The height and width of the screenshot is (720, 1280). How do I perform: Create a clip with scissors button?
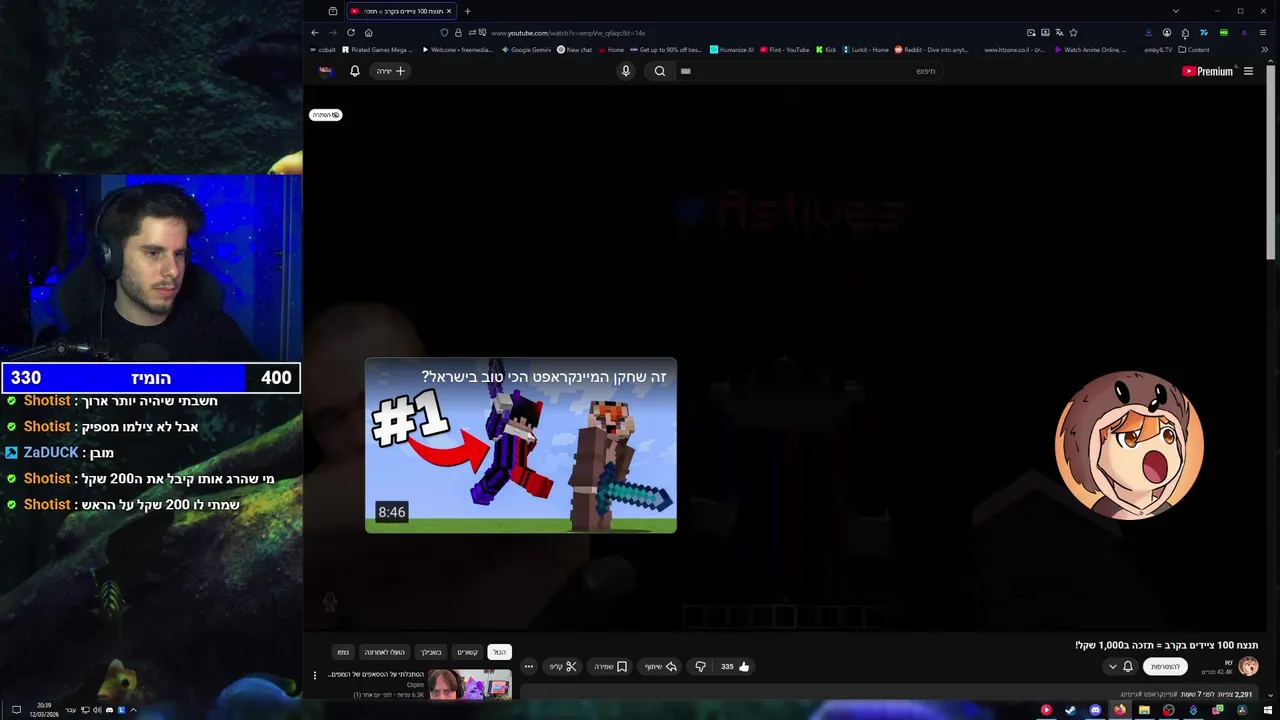coord(564,666)
